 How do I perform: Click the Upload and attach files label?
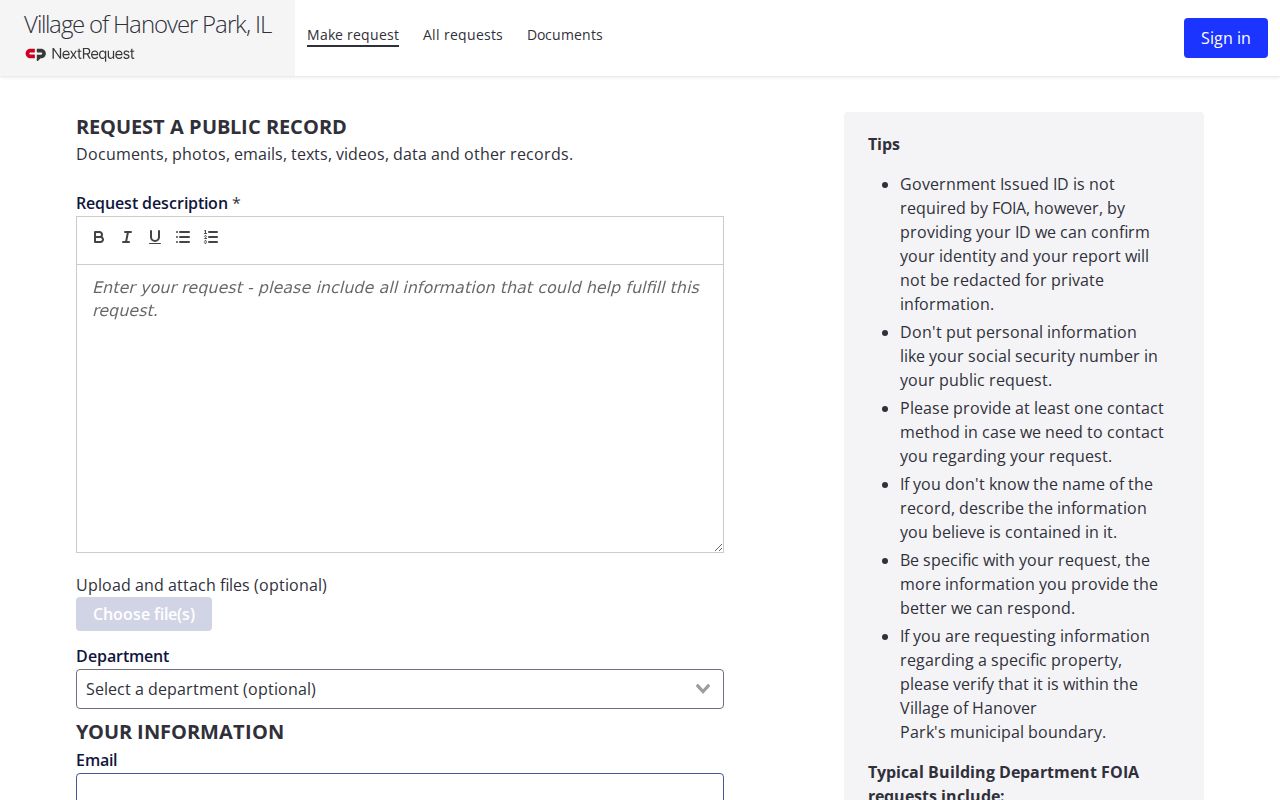click(x=202, y=585)
